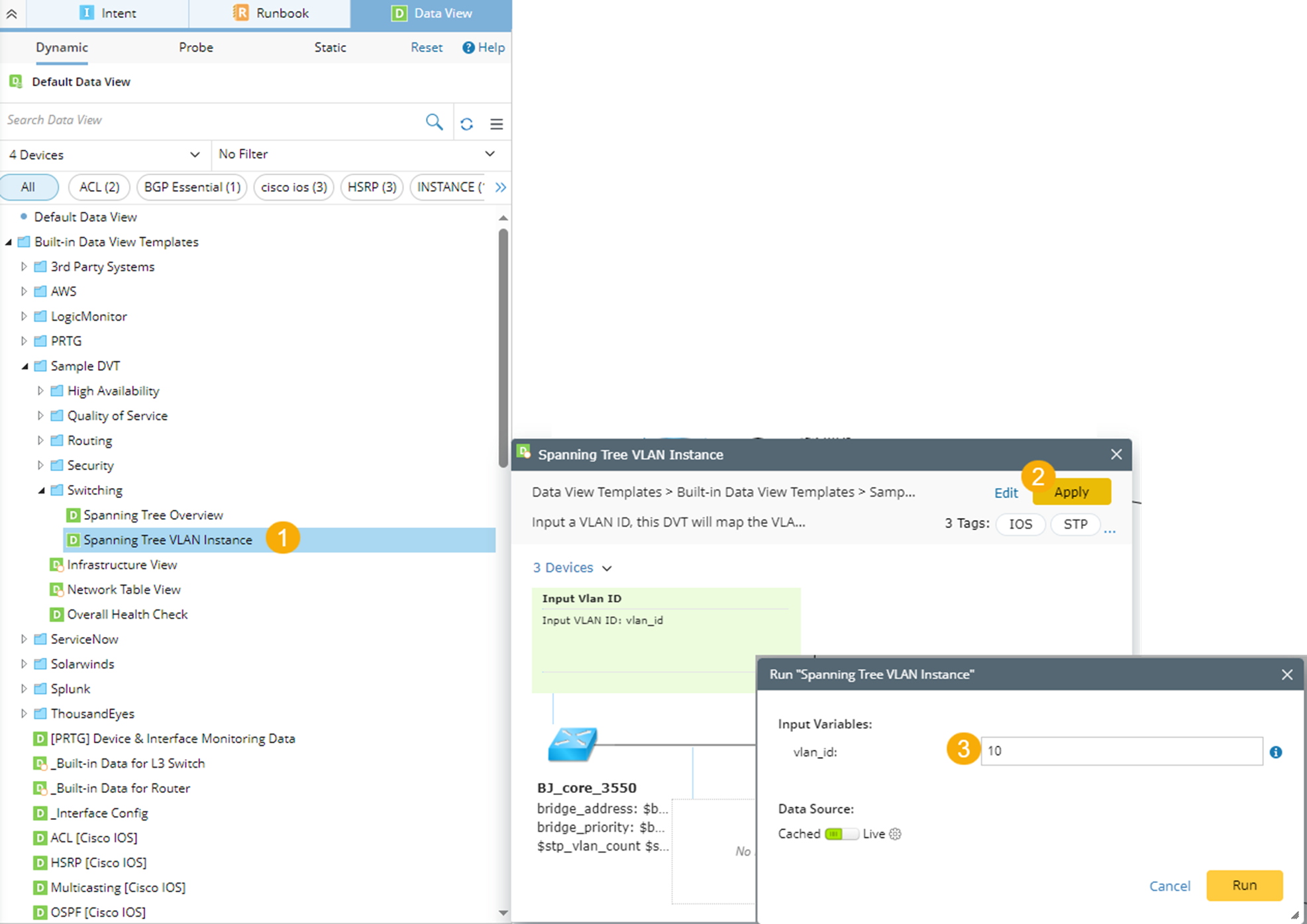1307x924 pixels.
Task: Select the All filter tag
Action: click(x=28, y=187)
